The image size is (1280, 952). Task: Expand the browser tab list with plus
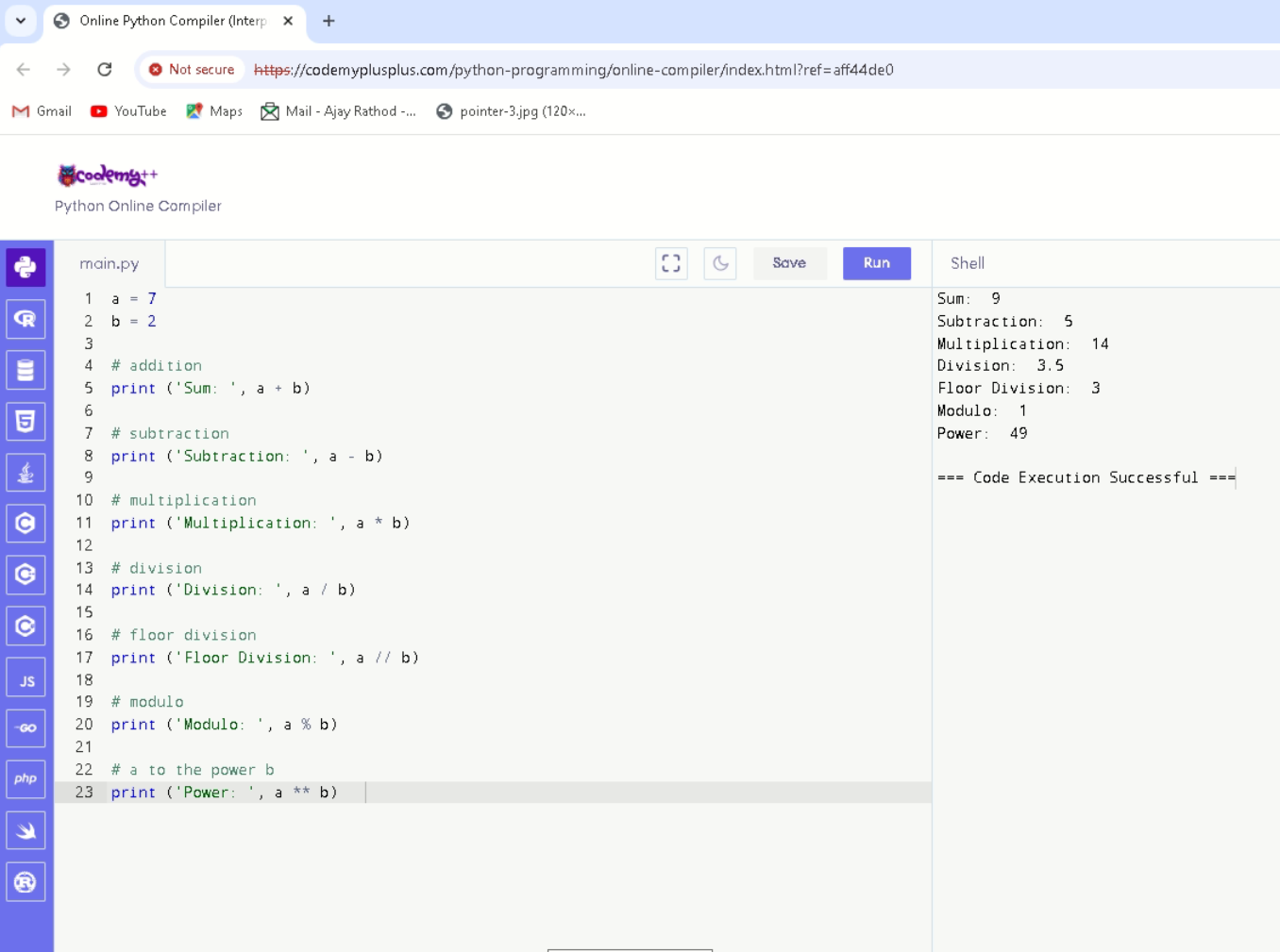click(x=327, y=20)
